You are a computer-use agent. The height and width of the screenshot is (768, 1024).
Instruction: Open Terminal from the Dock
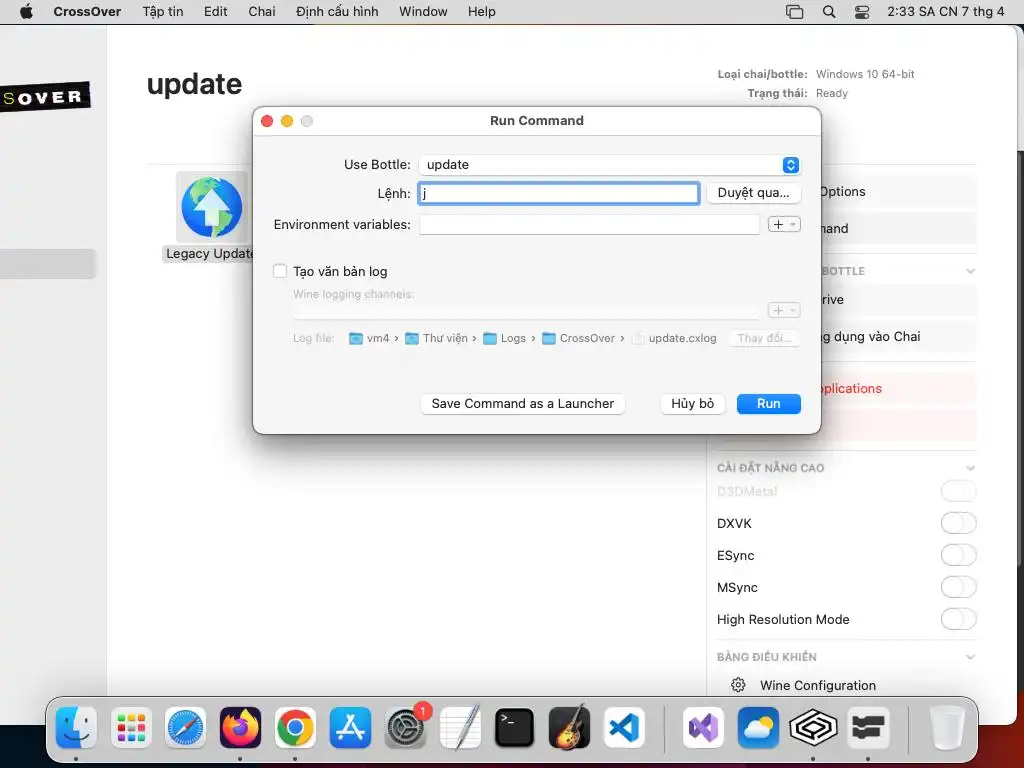[x=515, y=727]
